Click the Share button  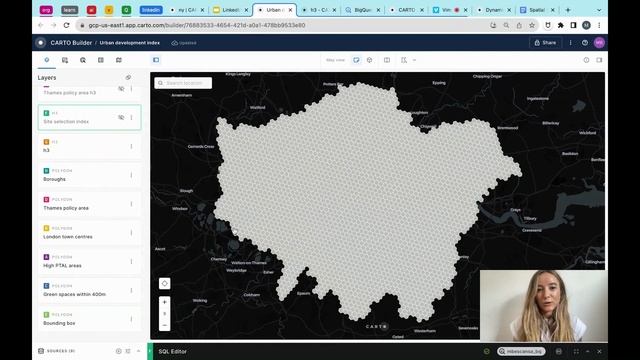[x=545, y=42]
